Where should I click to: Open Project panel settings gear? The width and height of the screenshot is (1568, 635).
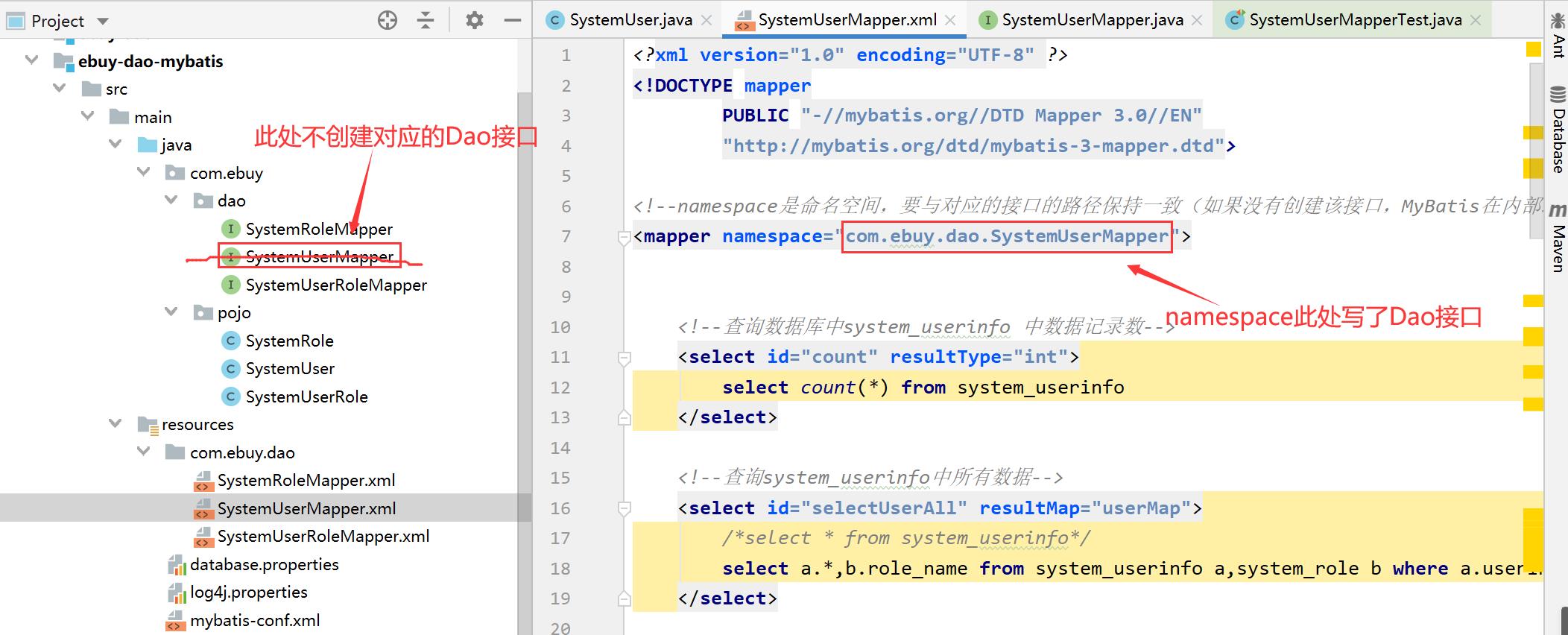[x=474, y=20]
